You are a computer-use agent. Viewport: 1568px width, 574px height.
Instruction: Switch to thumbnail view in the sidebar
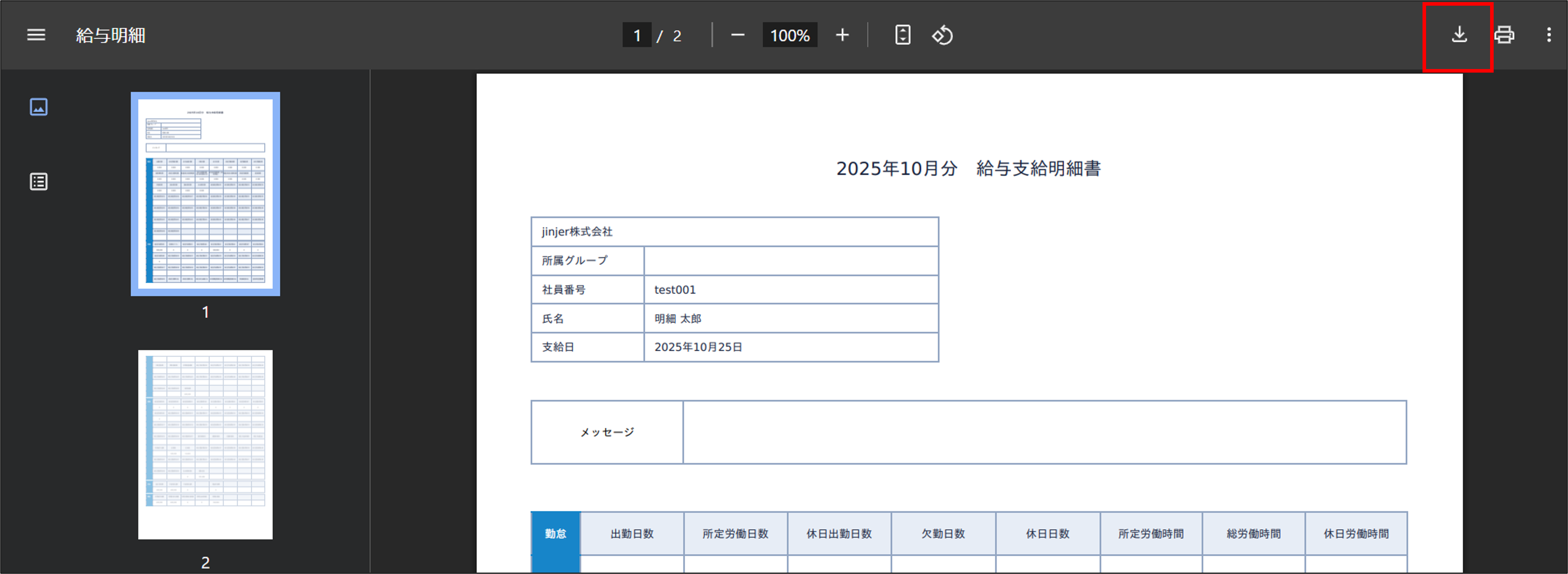pos(38,106)
